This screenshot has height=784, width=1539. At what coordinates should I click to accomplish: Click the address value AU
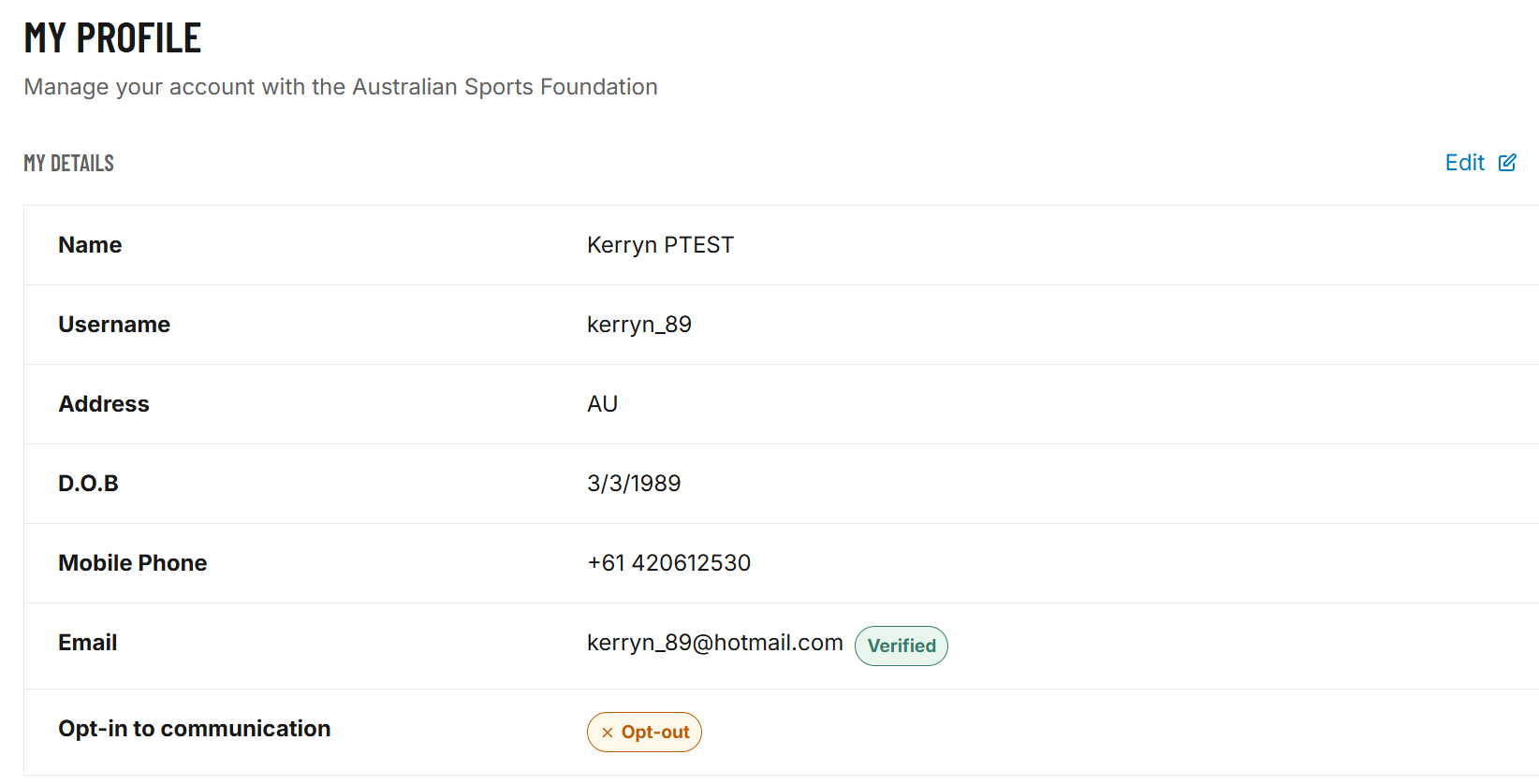point(602,404)
